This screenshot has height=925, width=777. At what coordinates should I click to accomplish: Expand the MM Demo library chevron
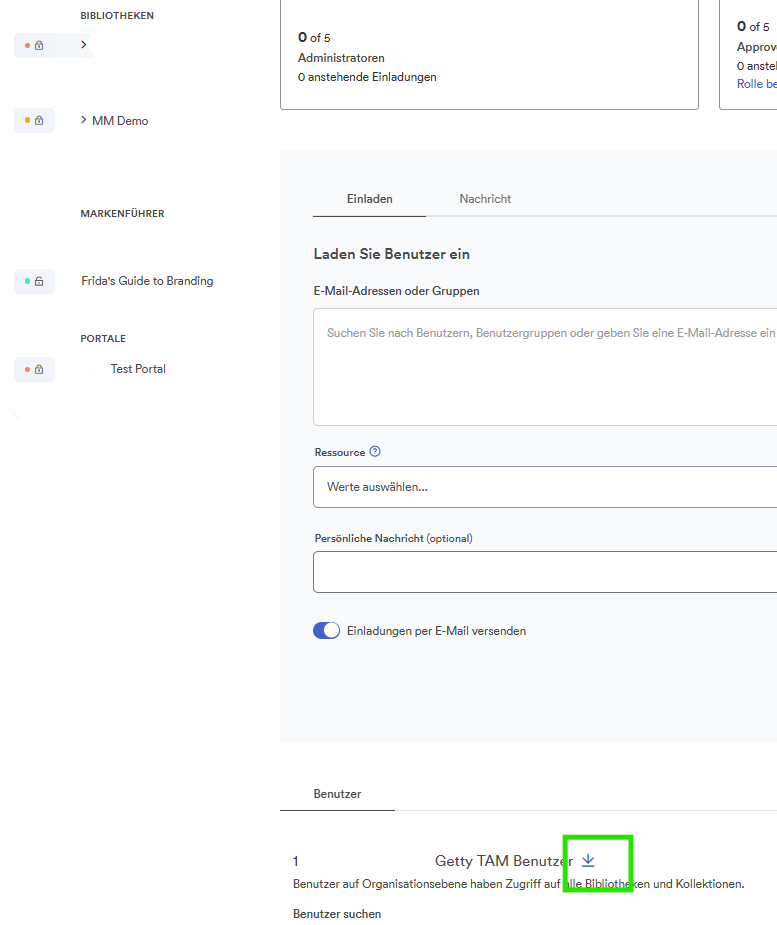84,120
